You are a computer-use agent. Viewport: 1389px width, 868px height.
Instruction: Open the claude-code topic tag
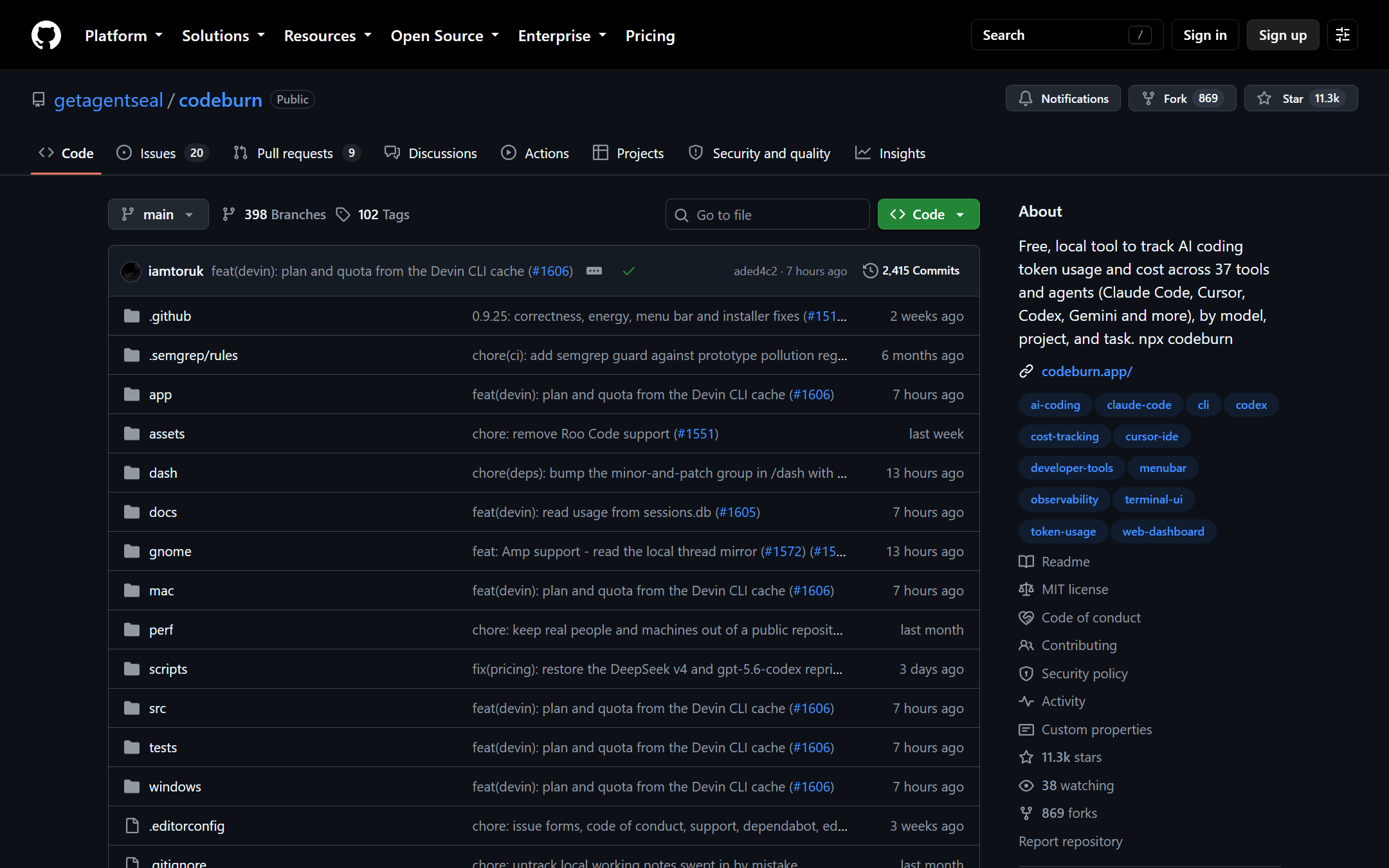click(x=1139, y=404)
